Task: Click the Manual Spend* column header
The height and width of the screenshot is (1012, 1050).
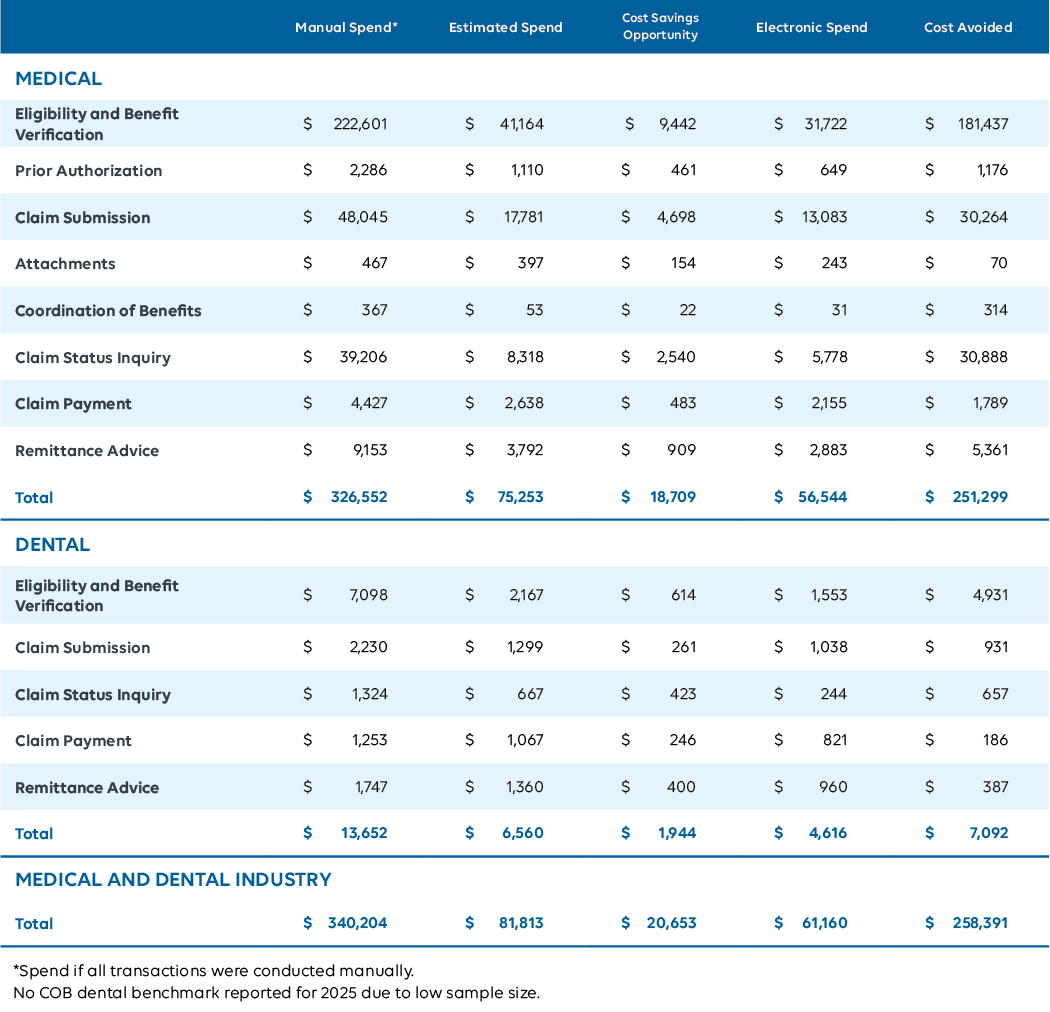Action: point(346,27)
